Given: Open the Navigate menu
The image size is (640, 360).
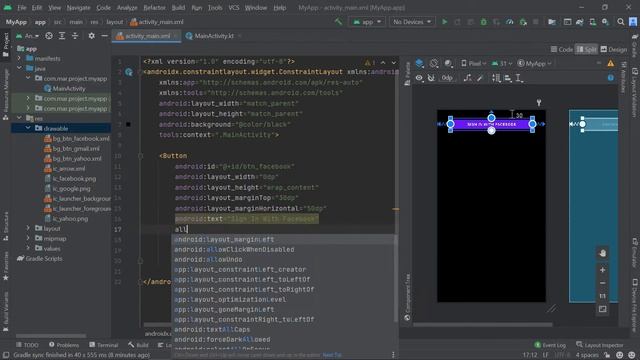Looking at the screenshot, I should click(78, 7).
